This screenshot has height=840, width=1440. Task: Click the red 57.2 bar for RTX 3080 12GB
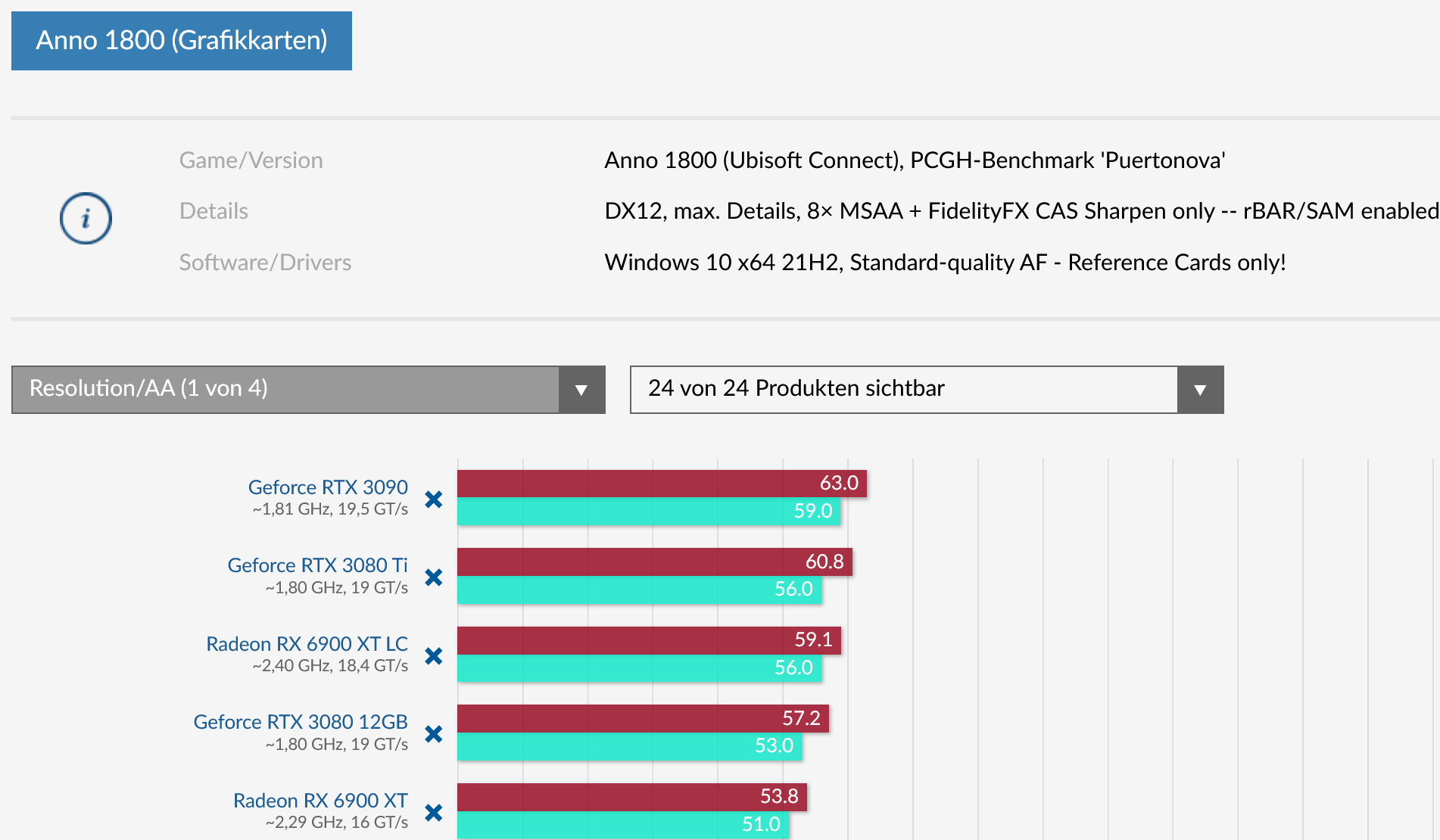[643, 718]
